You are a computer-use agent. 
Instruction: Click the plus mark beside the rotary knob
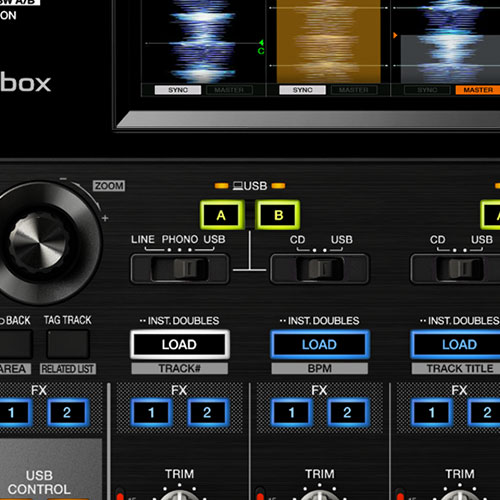click(x=105, y=218)
